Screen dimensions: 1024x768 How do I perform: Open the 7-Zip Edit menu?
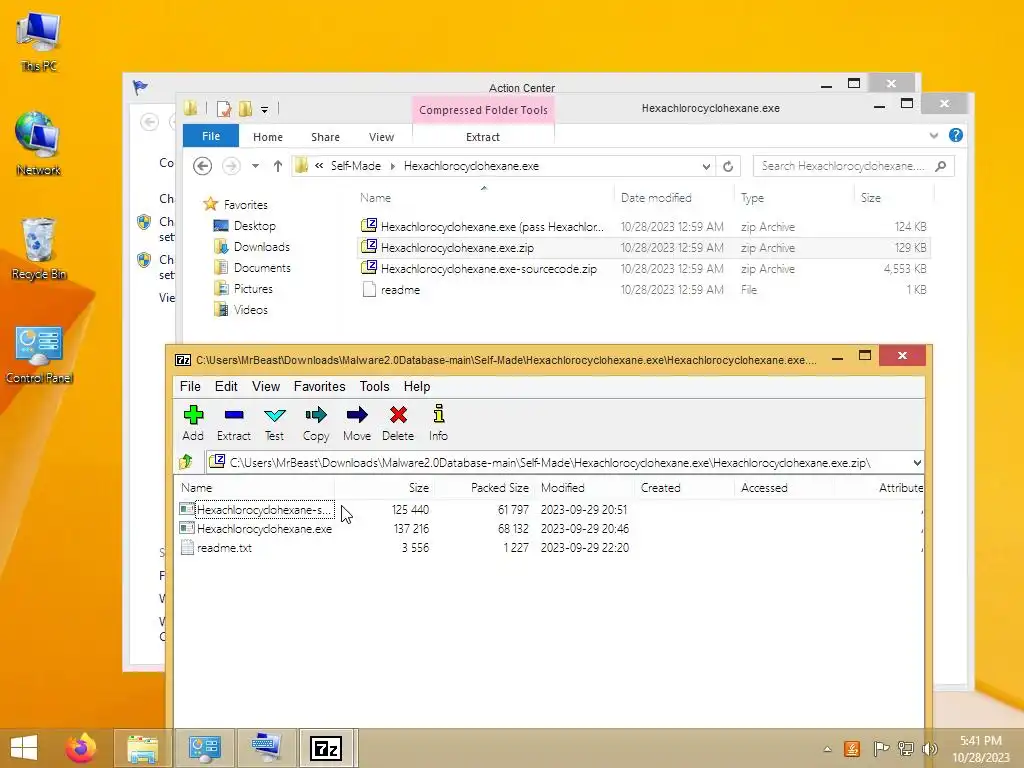click(226, 387)
